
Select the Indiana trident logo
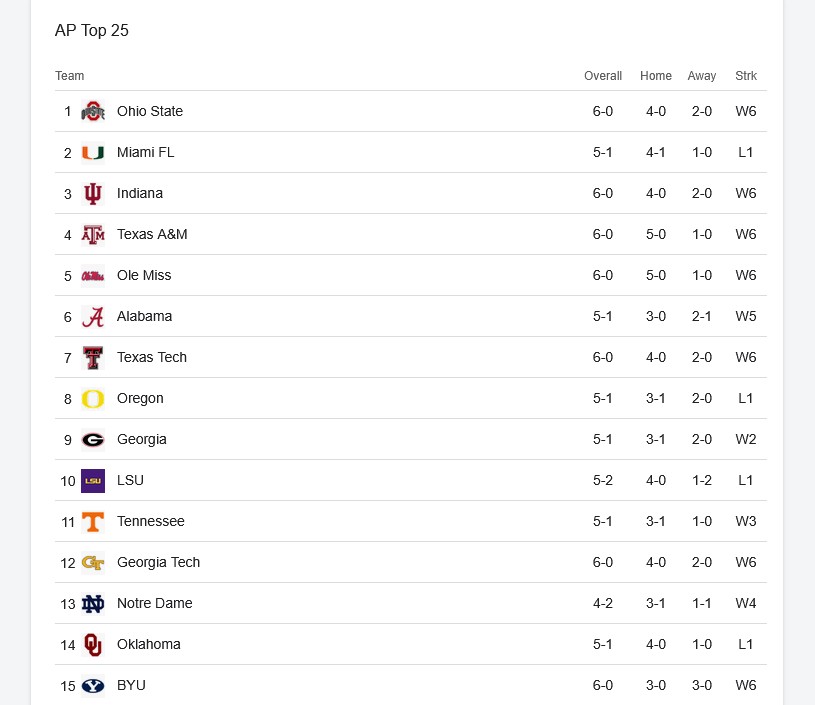[x=93, y=193]
